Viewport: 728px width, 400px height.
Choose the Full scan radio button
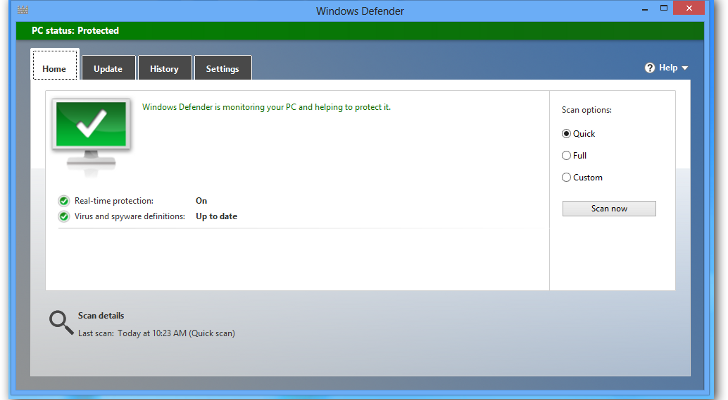pos(567,155)
